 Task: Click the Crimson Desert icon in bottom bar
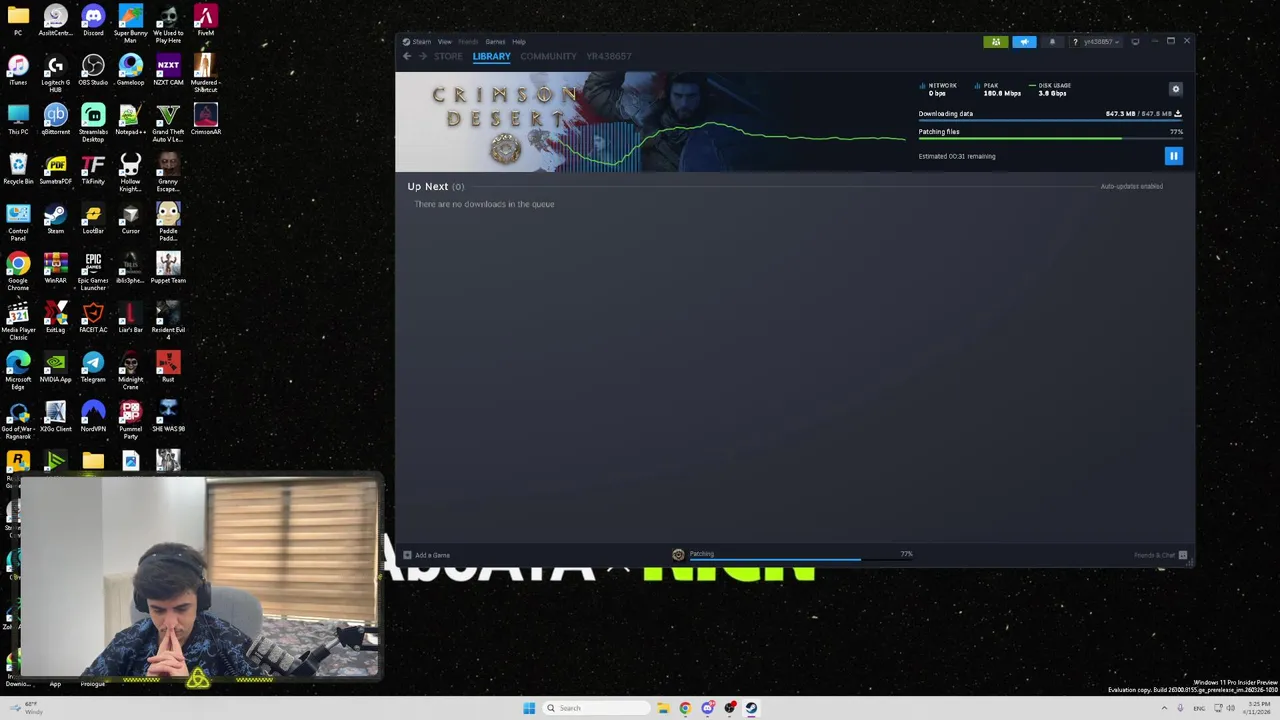tap(678, 555)
